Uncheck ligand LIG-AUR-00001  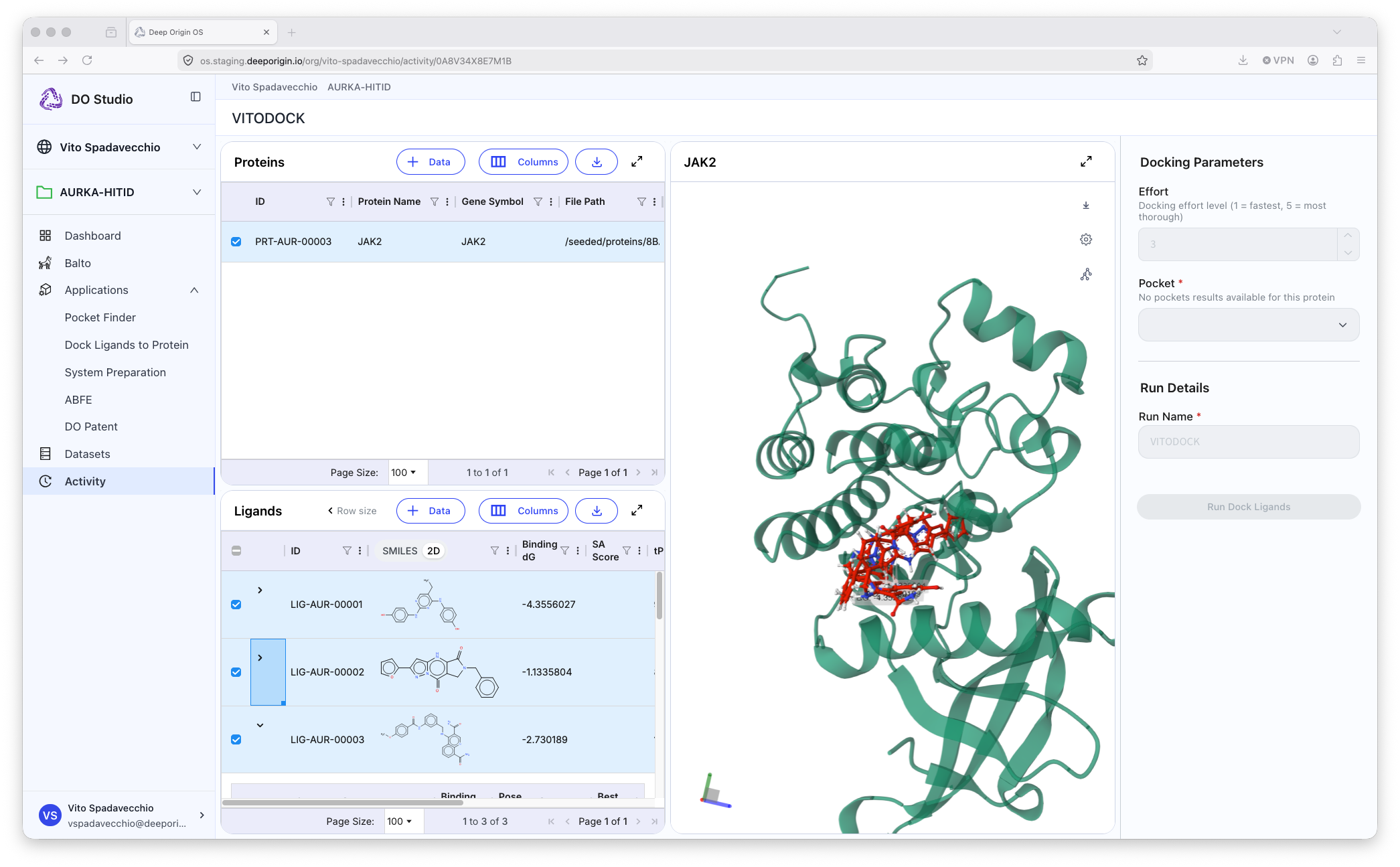(x=236, y=605)
